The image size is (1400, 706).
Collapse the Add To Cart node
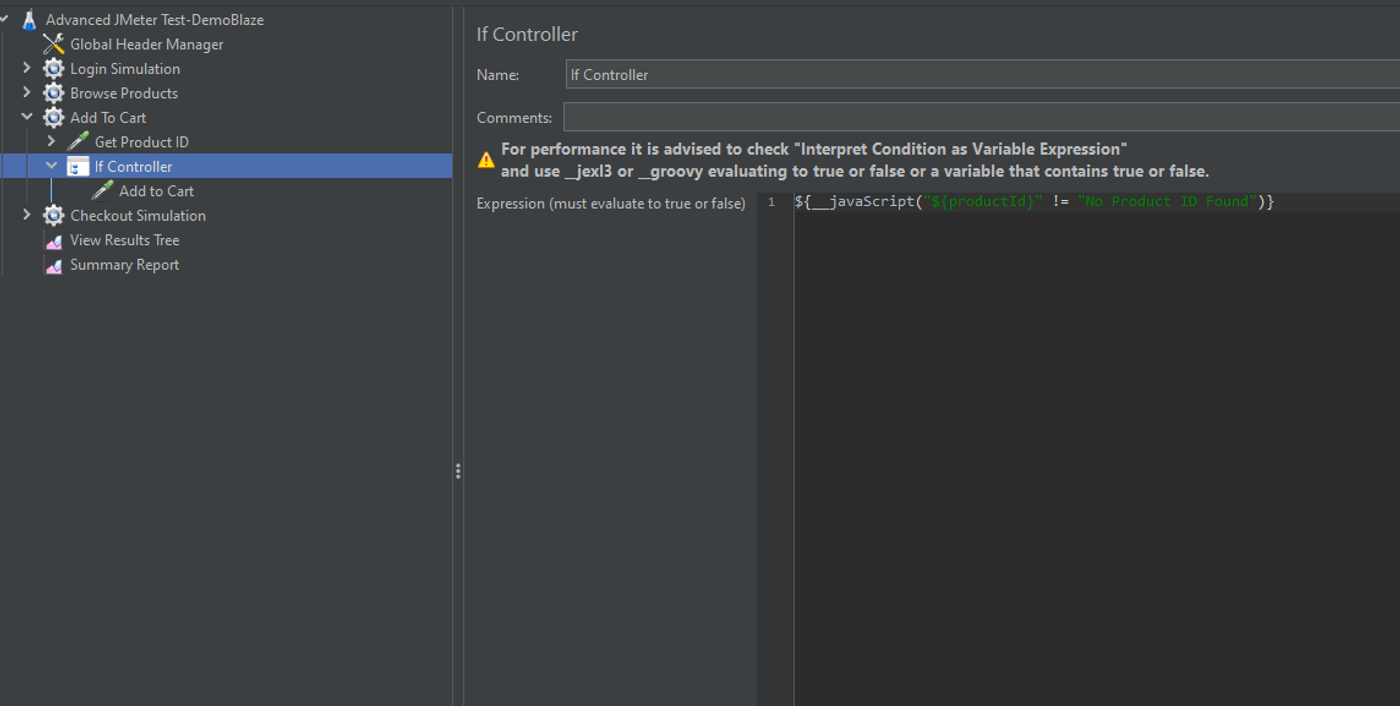(x=27, y=117)
